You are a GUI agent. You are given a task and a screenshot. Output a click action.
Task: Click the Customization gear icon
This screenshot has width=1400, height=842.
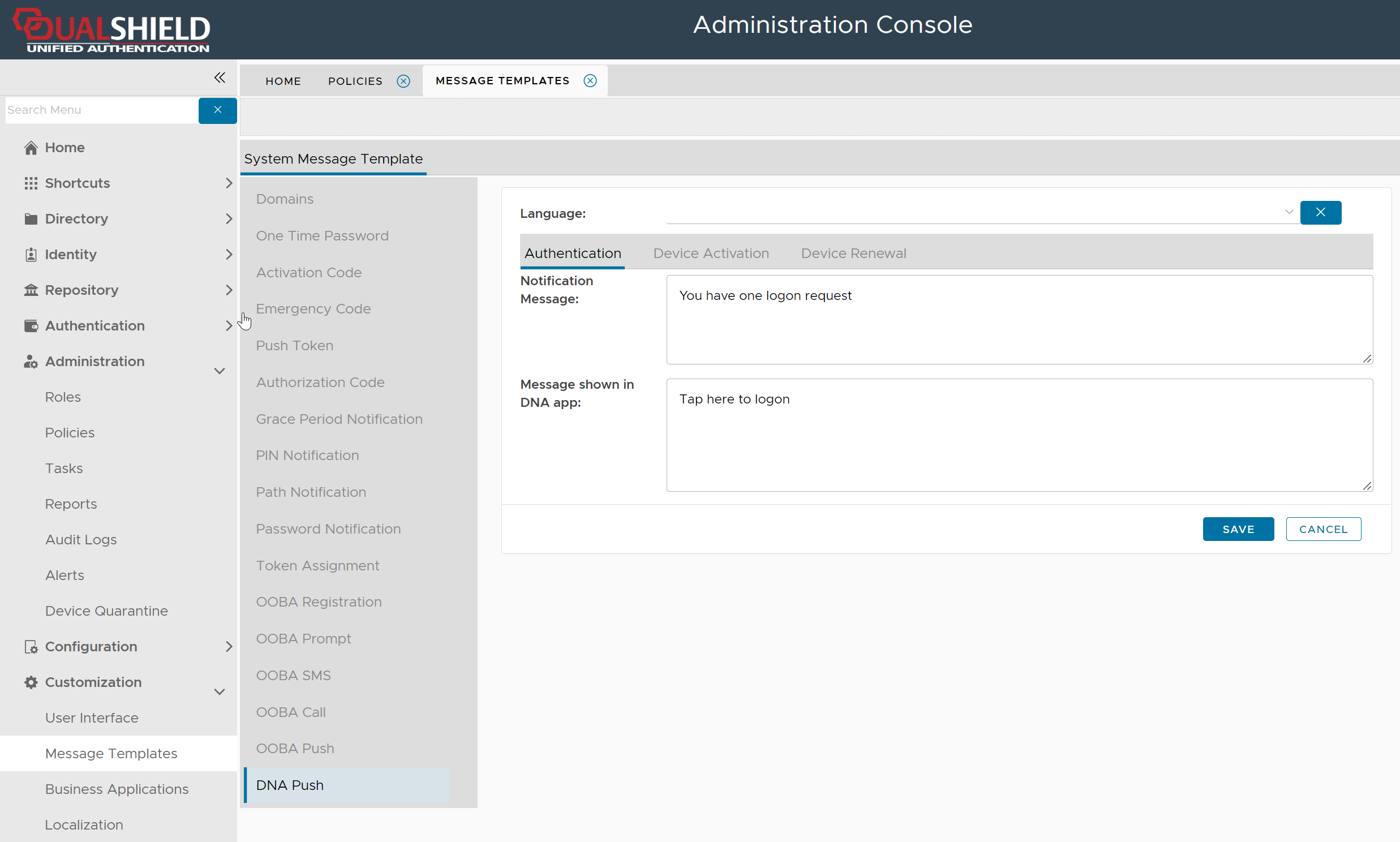[x=31, y=682]
